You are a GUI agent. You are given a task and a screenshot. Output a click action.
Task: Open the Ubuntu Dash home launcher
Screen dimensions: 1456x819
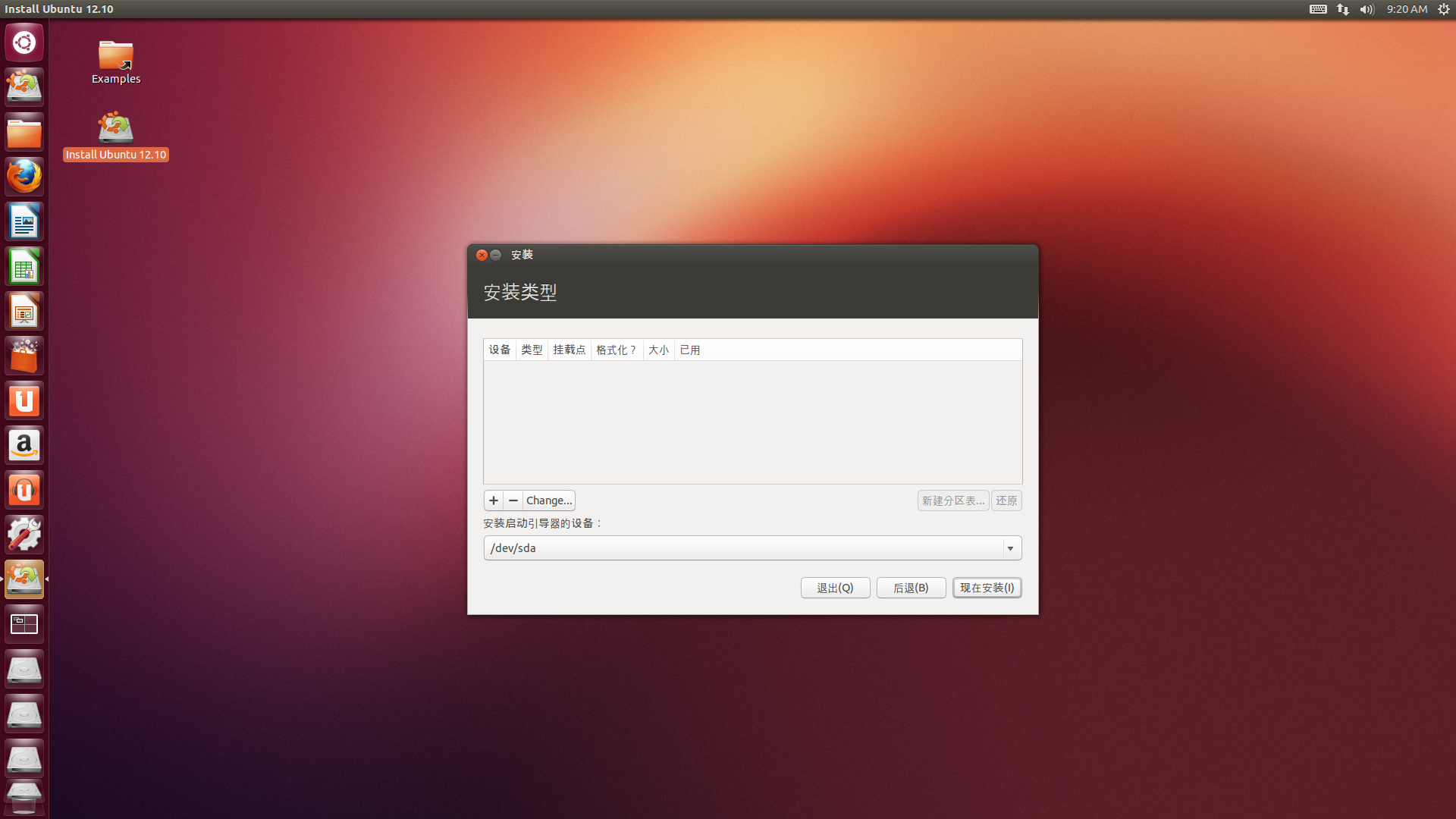click(x=24, y=42)
